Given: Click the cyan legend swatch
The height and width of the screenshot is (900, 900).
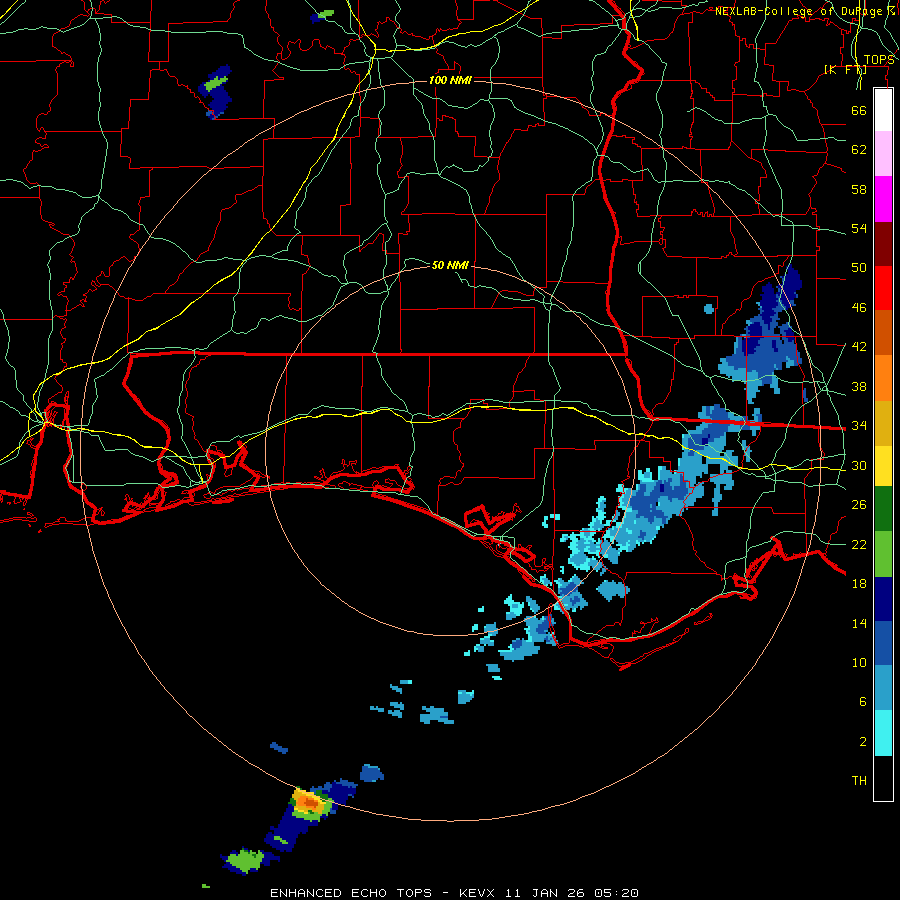Looking at the screenshot, I should tap(883, 733).
